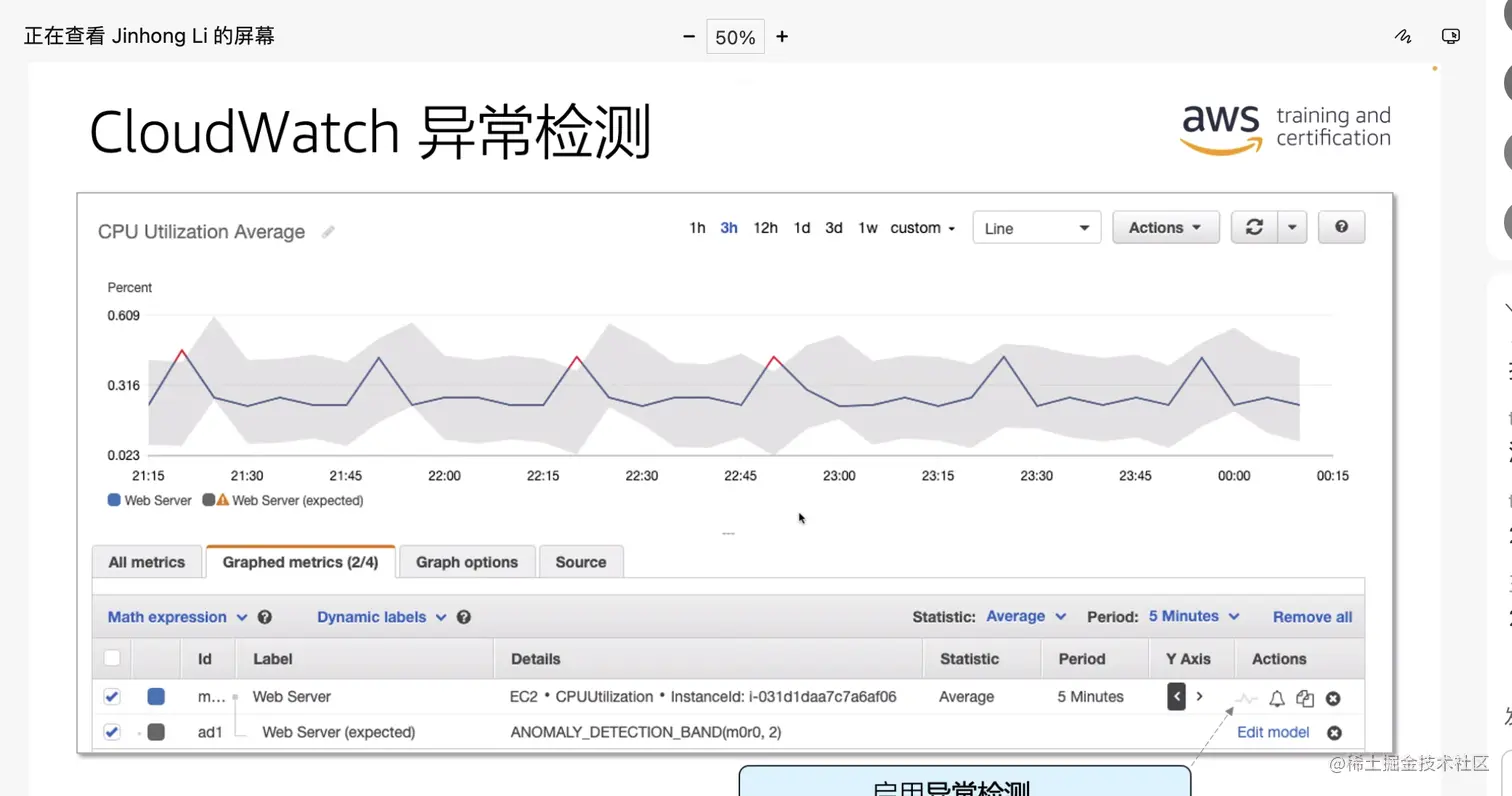The height and width of the screenshot is (796, 1512).
Task: Duplicate the Web Server metric with copy icon
Action: point(1305,698)
